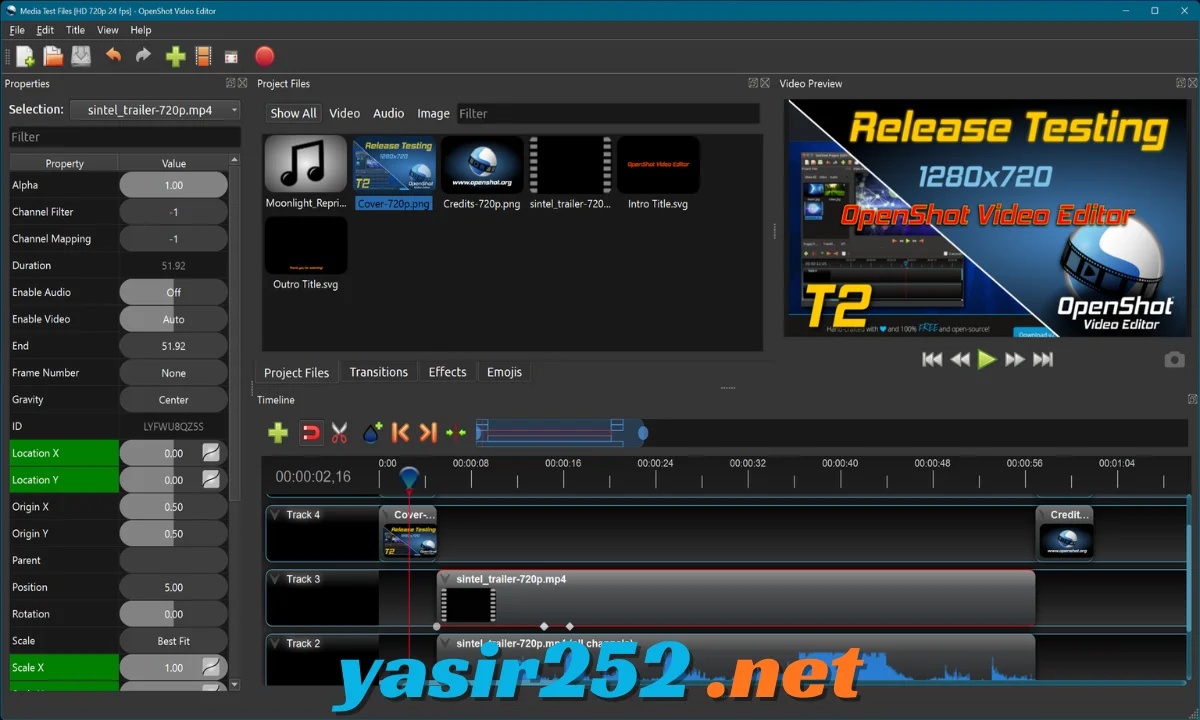This screenshot has width=1200, height=720.
Task: Jump to next marker
Action: pos(428,433)
